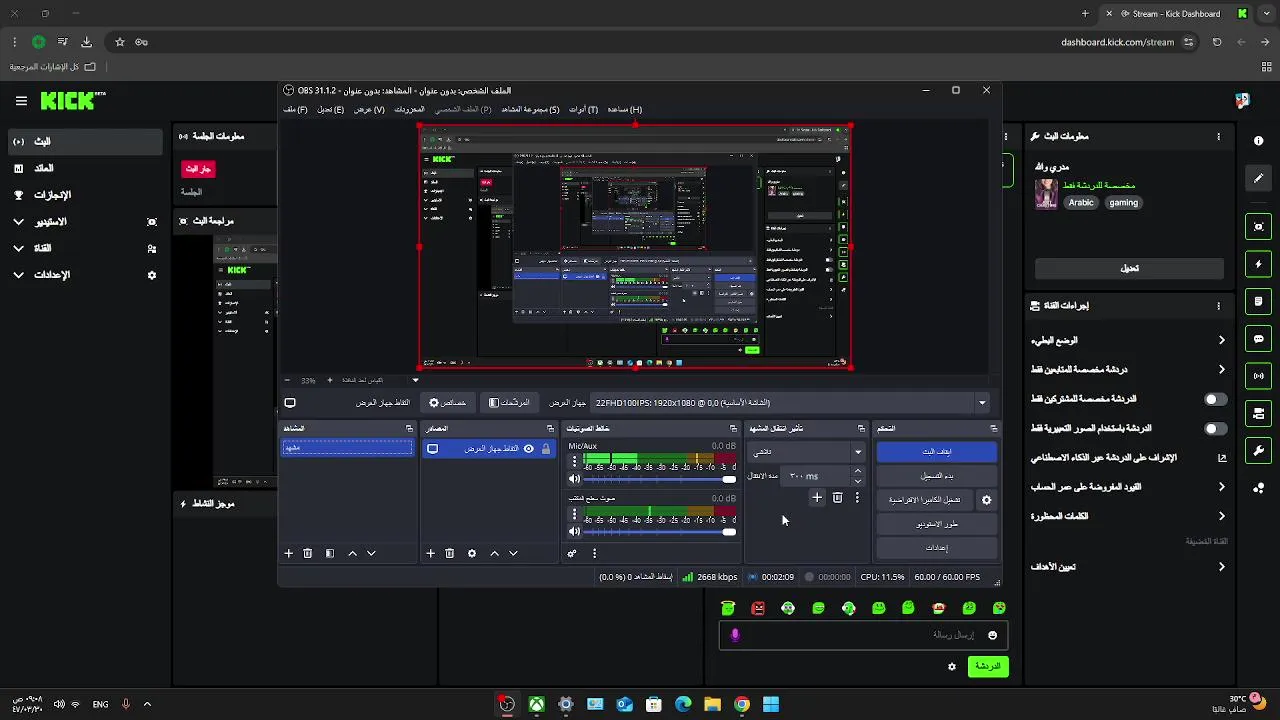This screenshot has height=720, width=1280.
Task: Toggle system microphone in taskbar tray
Action: 125,704
